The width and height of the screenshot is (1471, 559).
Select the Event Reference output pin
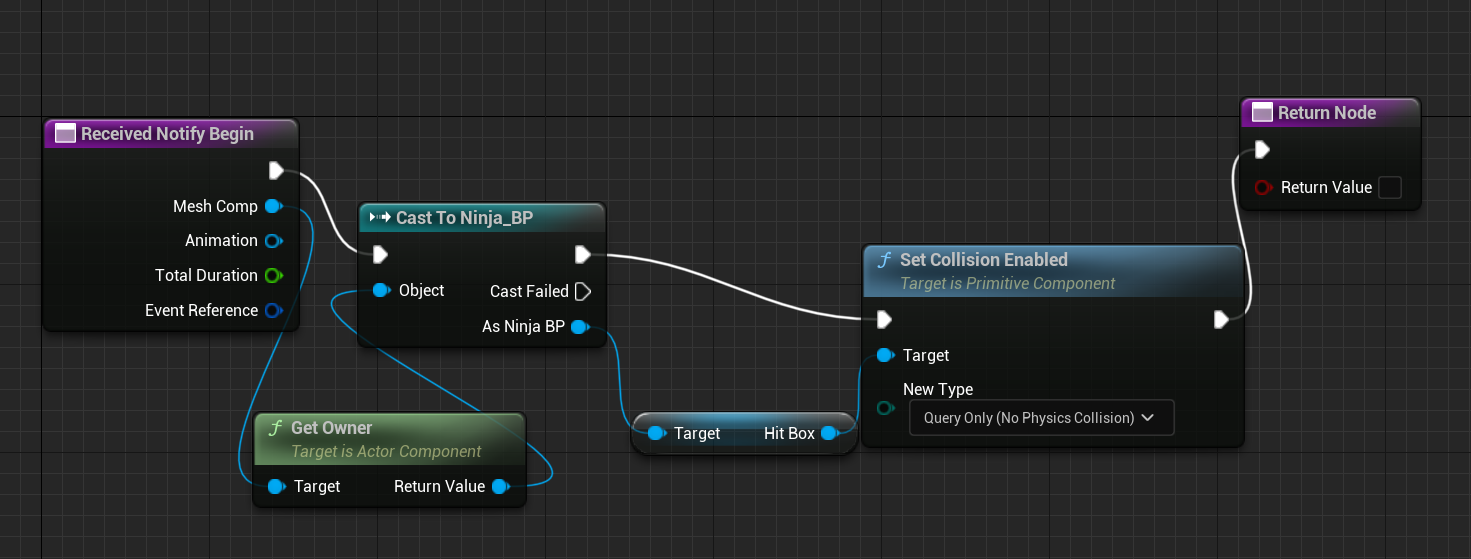[x=273, y=310]
